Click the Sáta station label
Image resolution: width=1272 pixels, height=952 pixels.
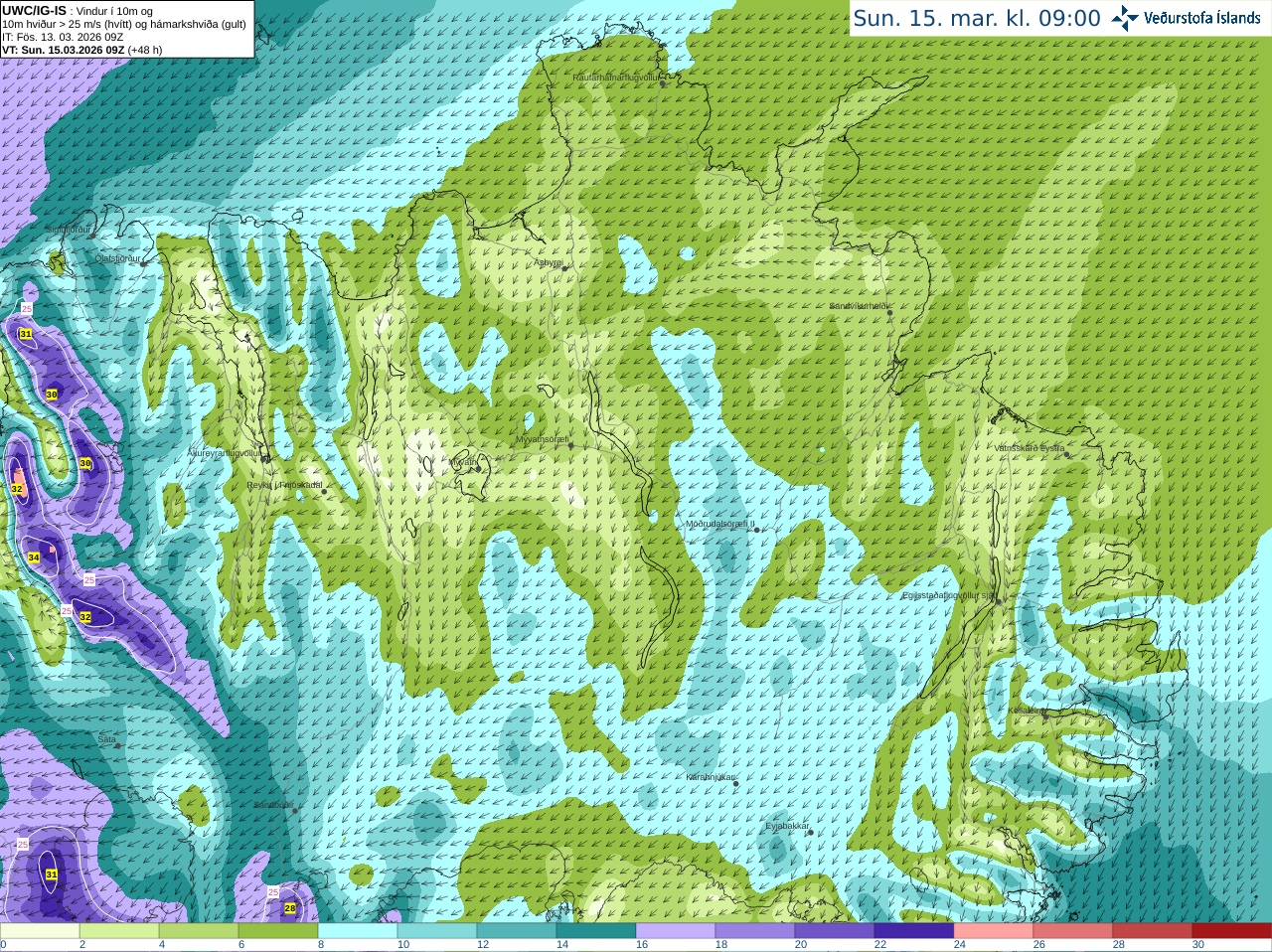click(x=107, y=739)
